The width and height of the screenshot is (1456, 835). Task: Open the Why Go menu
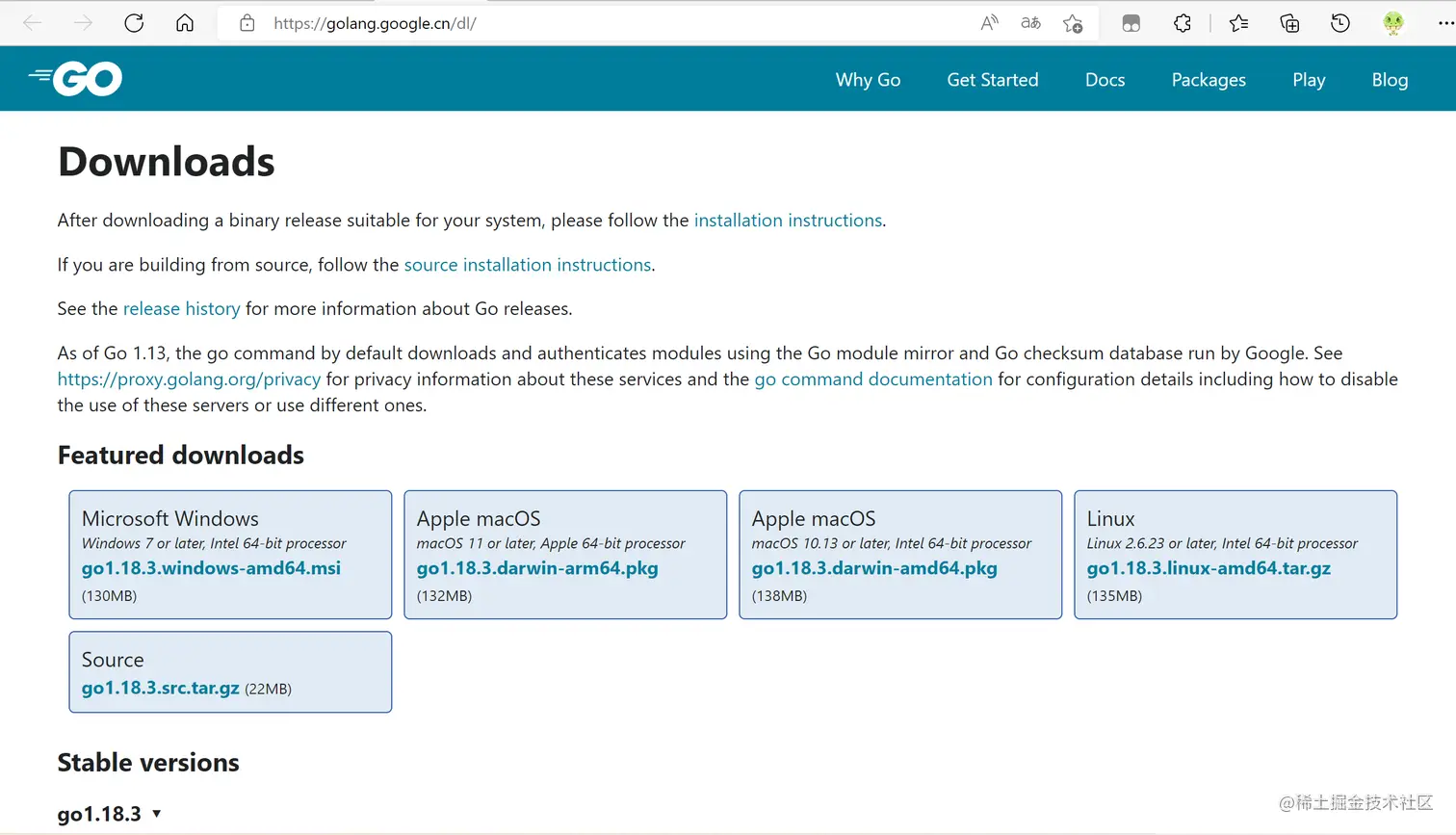pyautogui.click(x=868, y=80)
